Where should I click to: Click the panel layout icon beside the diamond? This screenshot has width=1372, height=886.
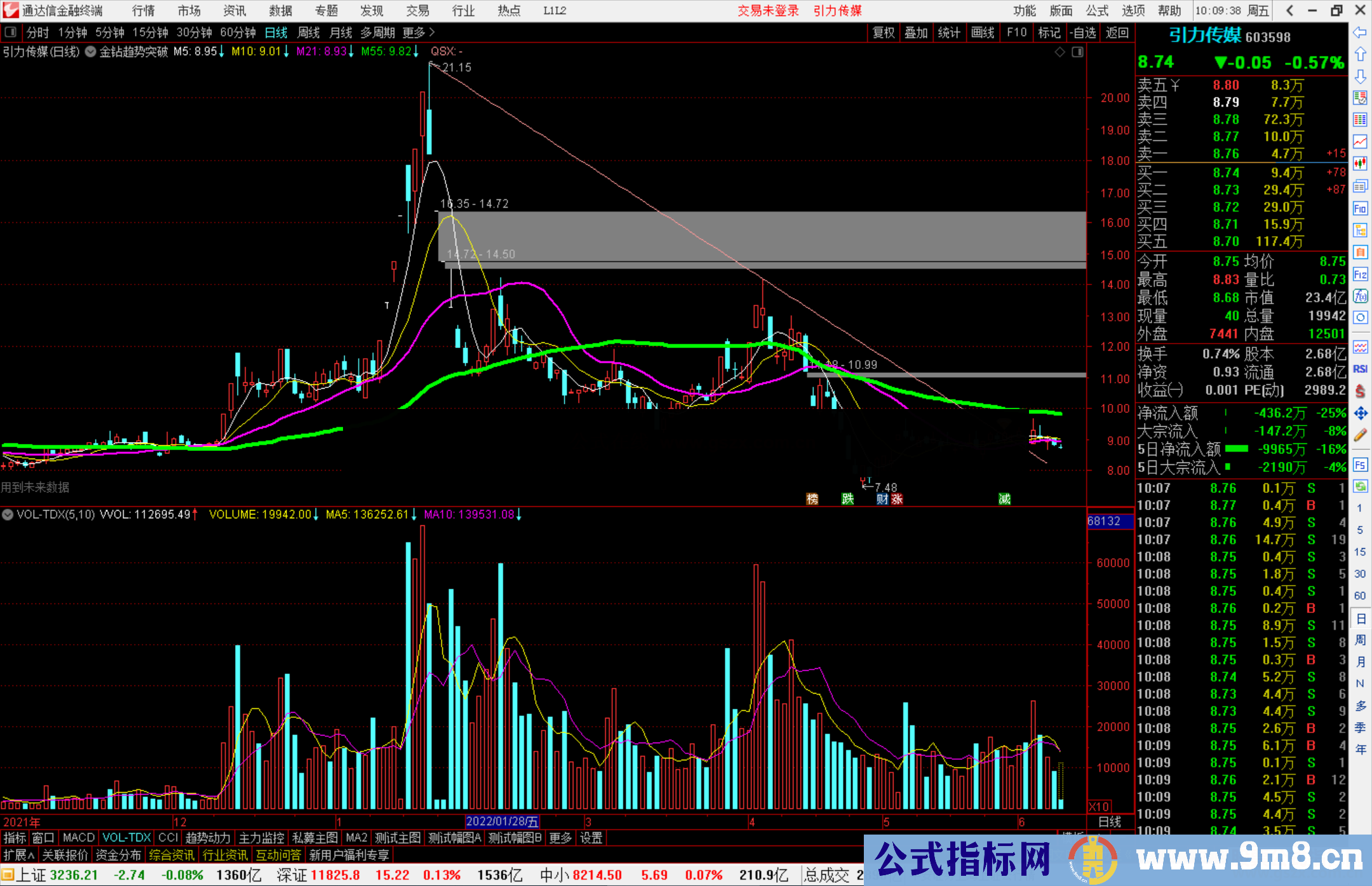coord(1077,52)
